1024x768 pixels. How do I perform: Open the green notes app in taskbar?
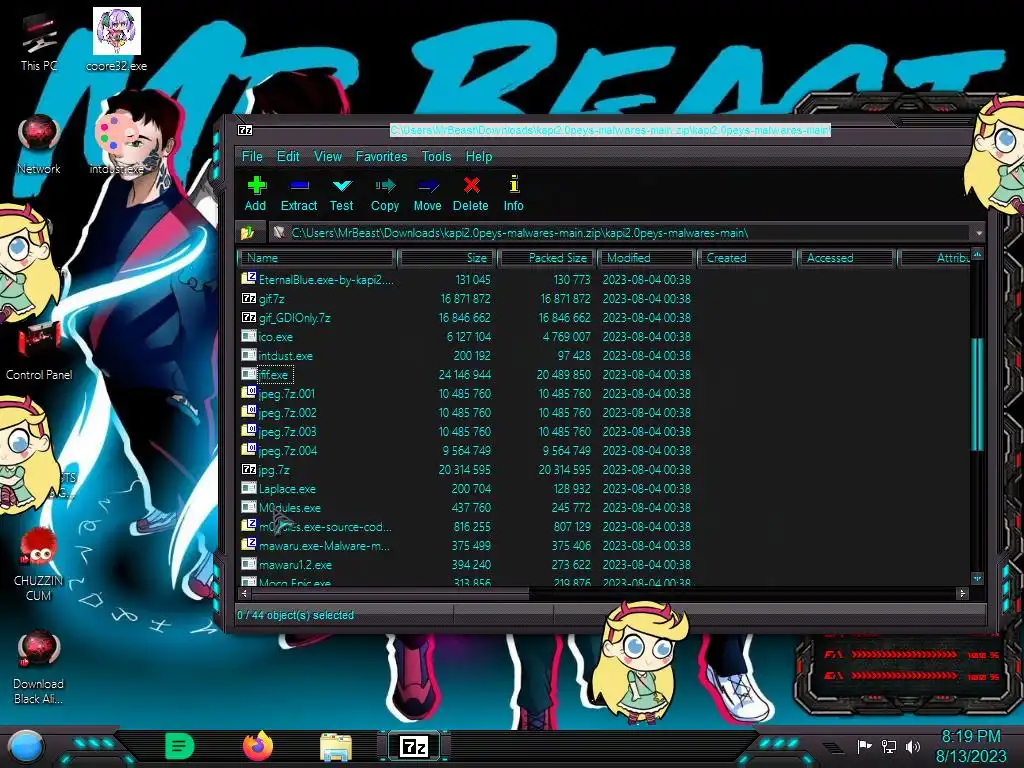(x=180, y=746)
